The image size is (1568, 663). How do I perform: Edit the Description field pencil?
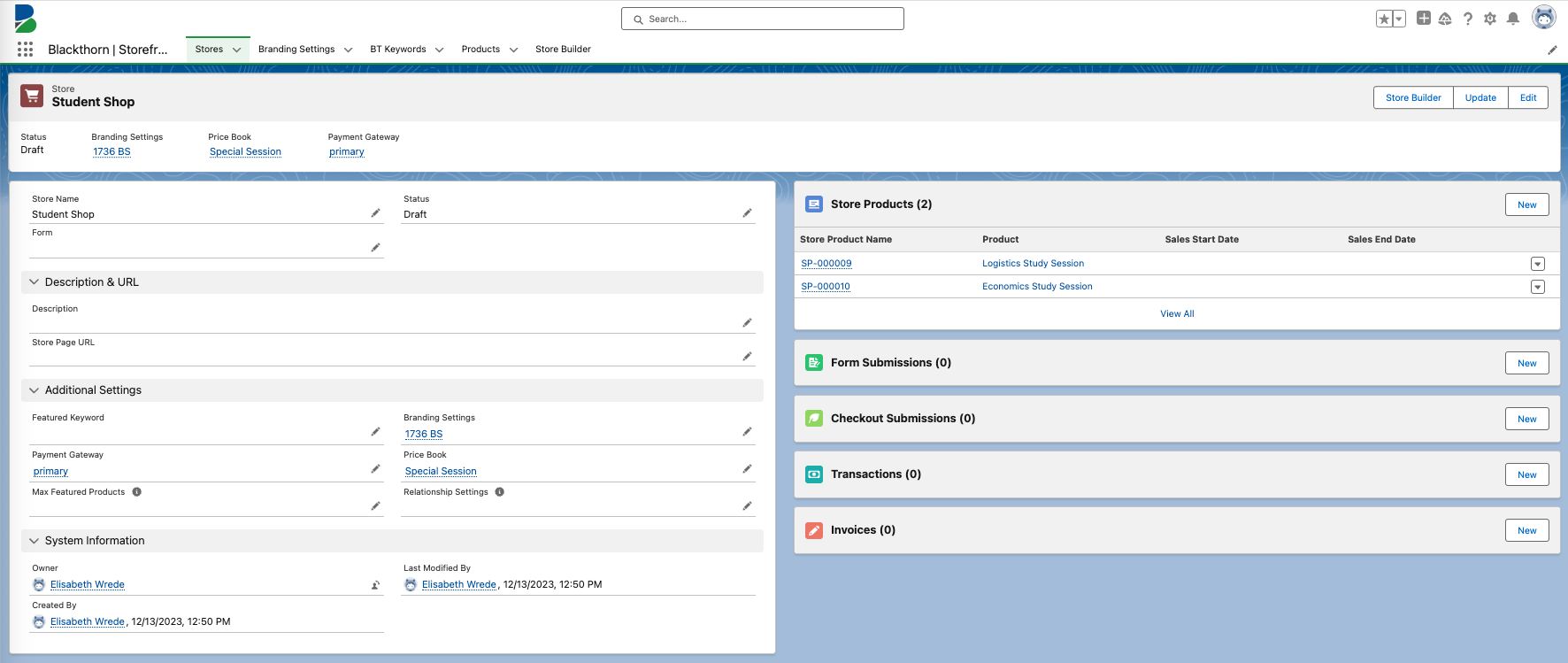tap(747, 323)
